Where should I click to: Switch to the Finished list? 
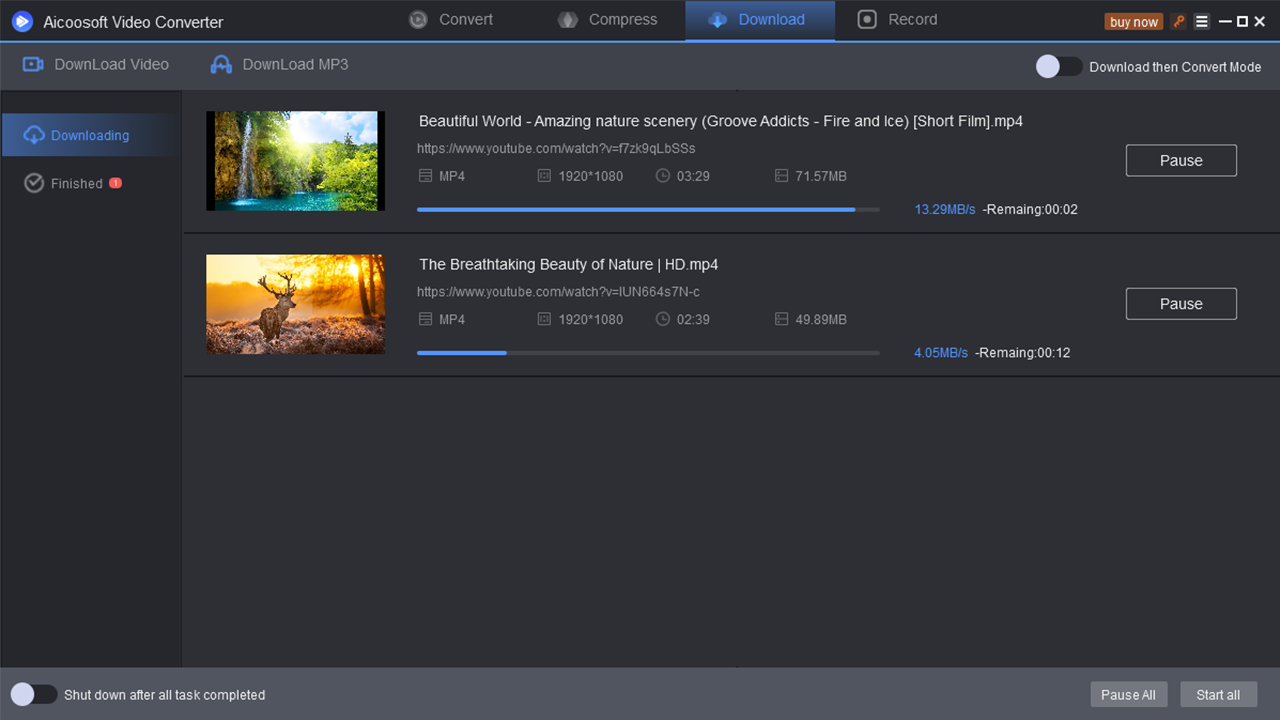click(x=75, y=183)
